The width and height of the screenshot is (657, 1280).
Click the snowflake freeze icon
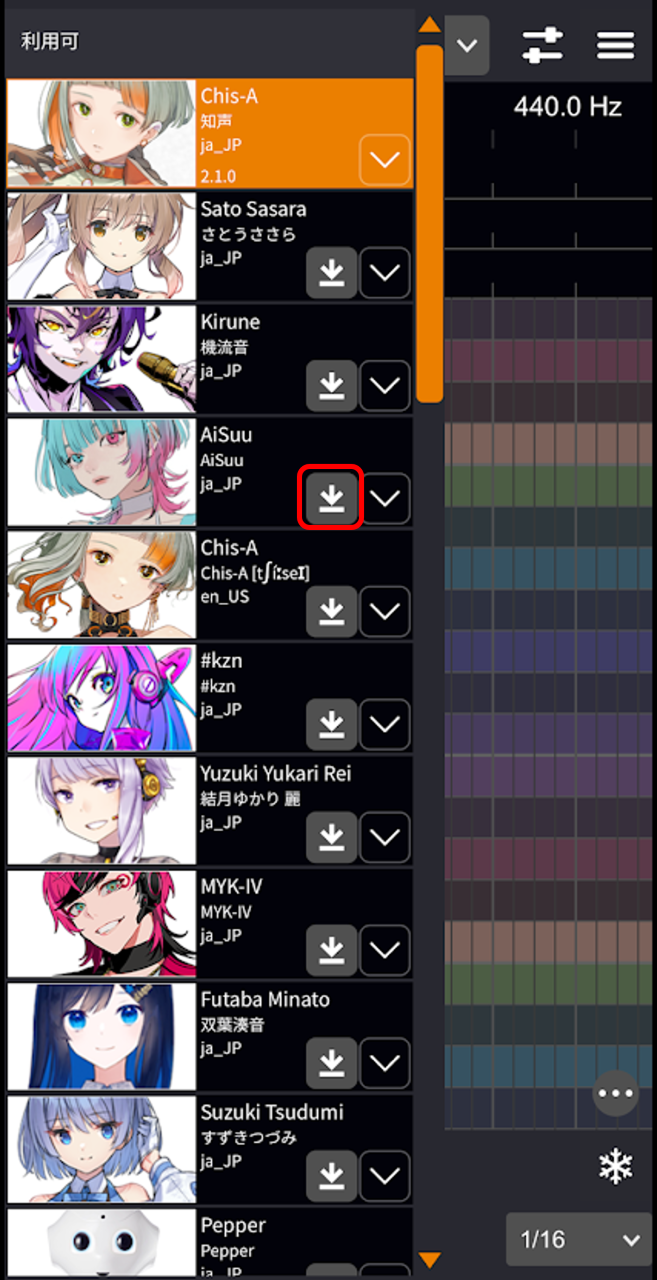(x=615, y=1165)
